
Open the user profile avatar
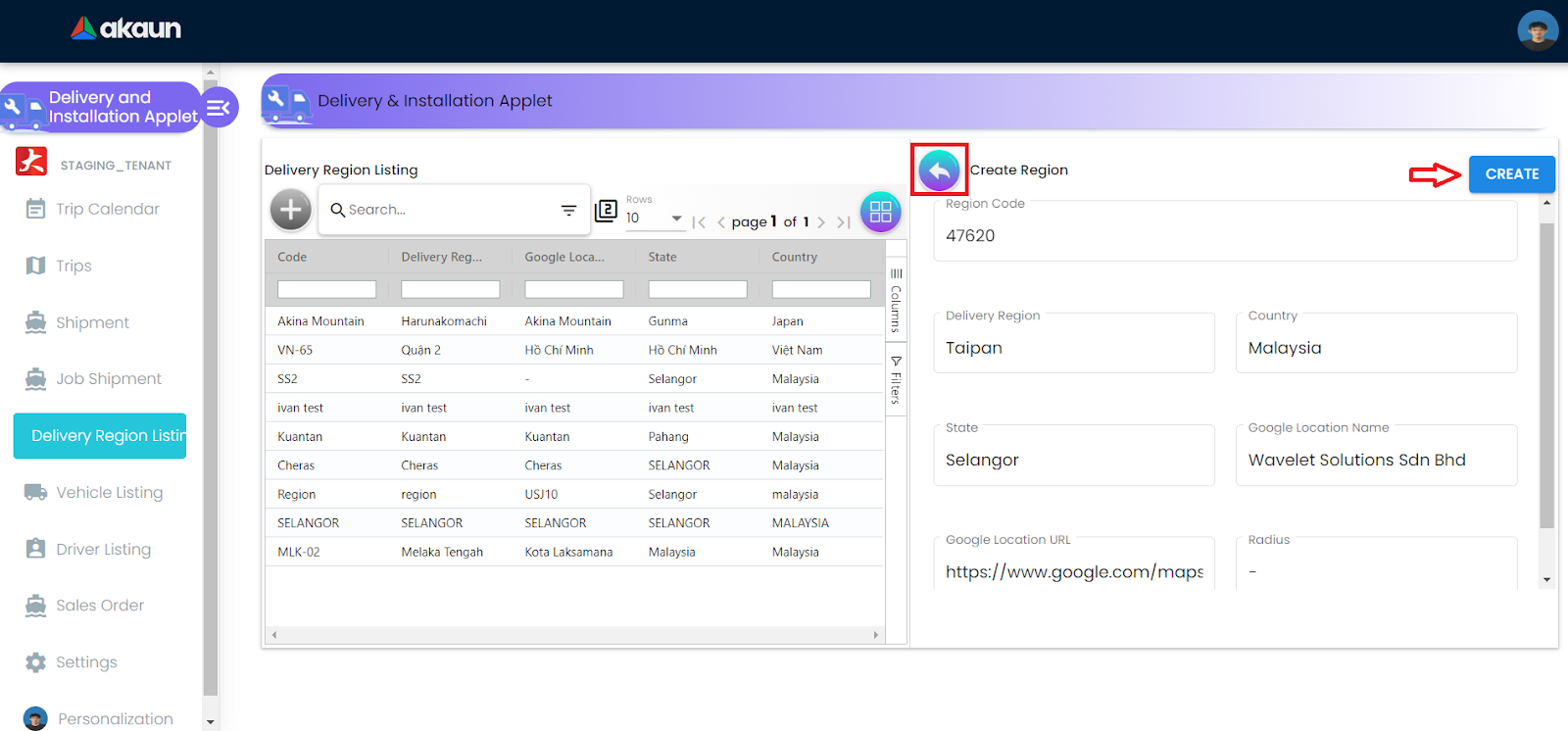(x=1537, y=30)
